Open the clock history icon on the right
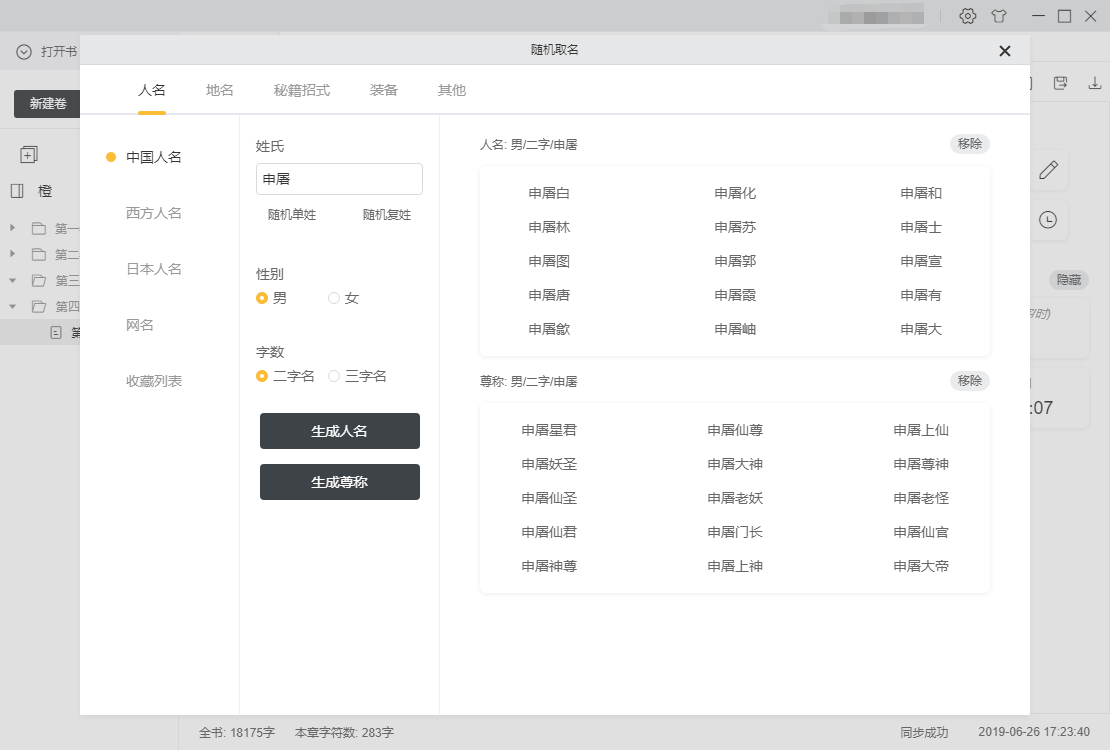The image size is (1110, 750). click(1049, 220)
